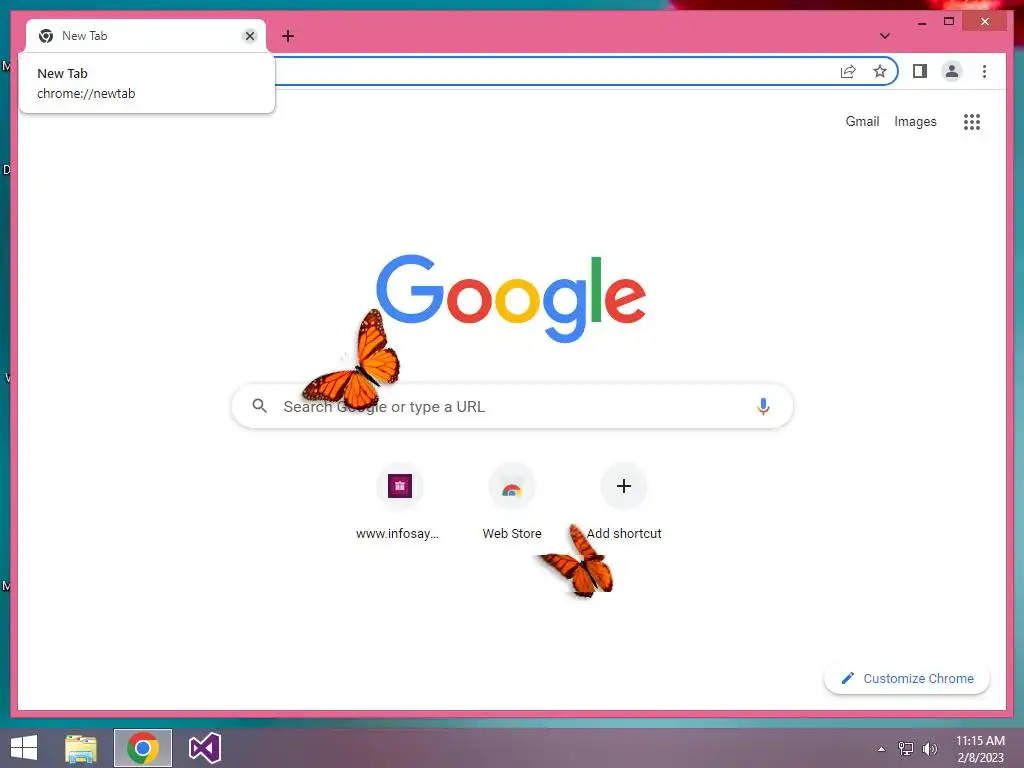Open File Explorer from the taskbar

click(81, 748)
